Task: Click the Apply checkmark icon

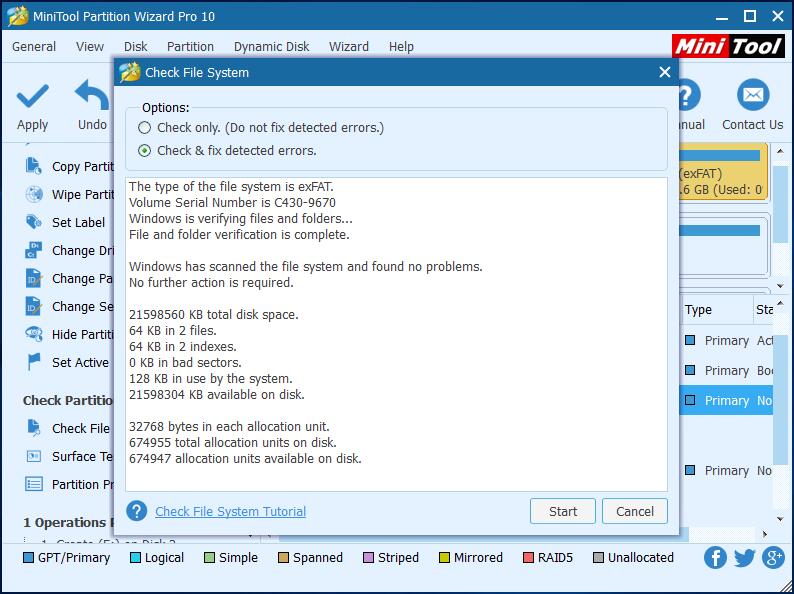Action: coord(32,96)
